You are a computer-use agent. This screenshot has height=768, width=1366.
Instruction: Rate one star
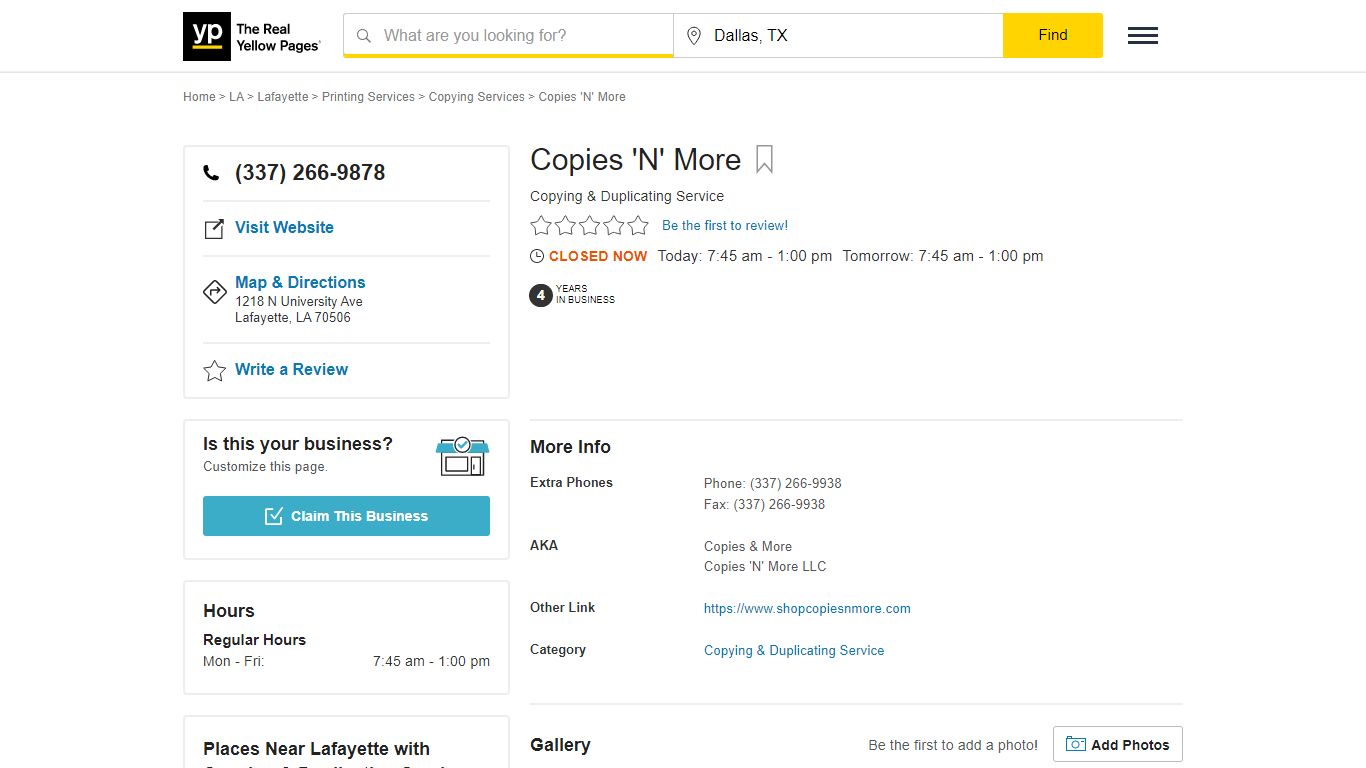[541, 226]
